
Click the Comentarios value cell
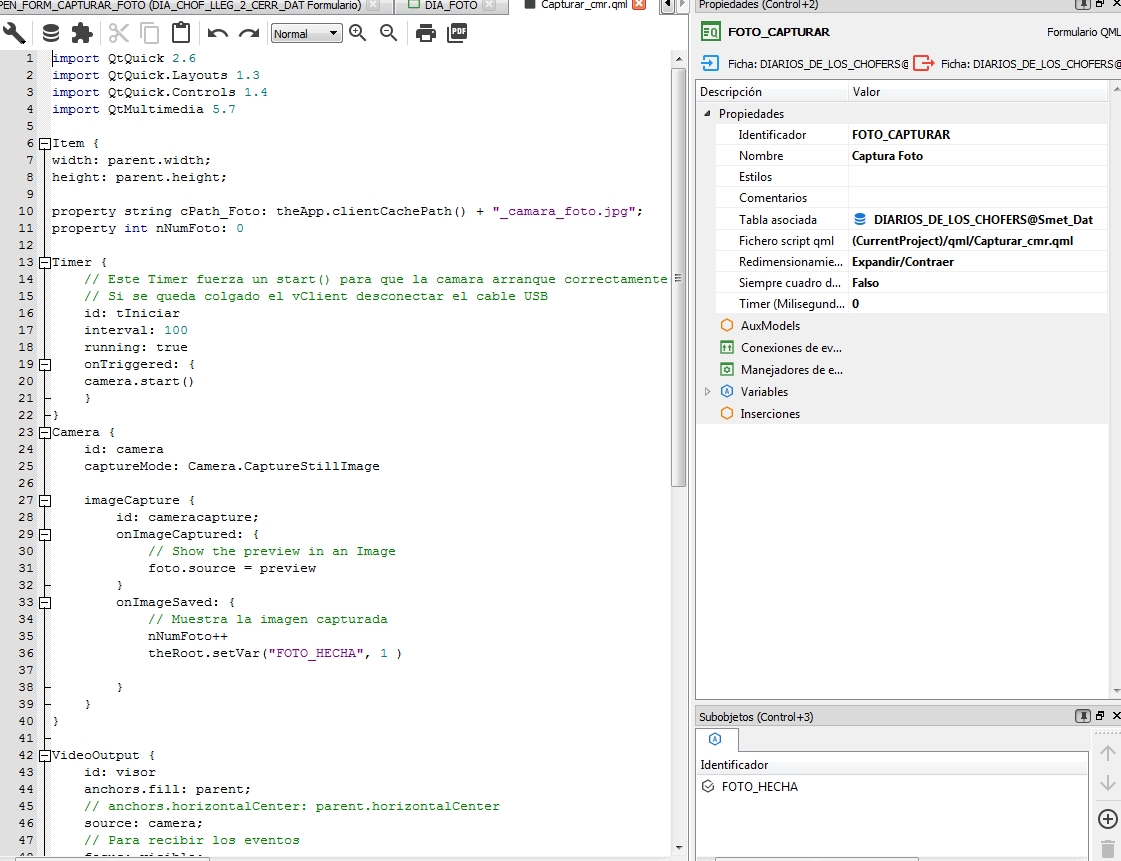(x=977, y=198)
